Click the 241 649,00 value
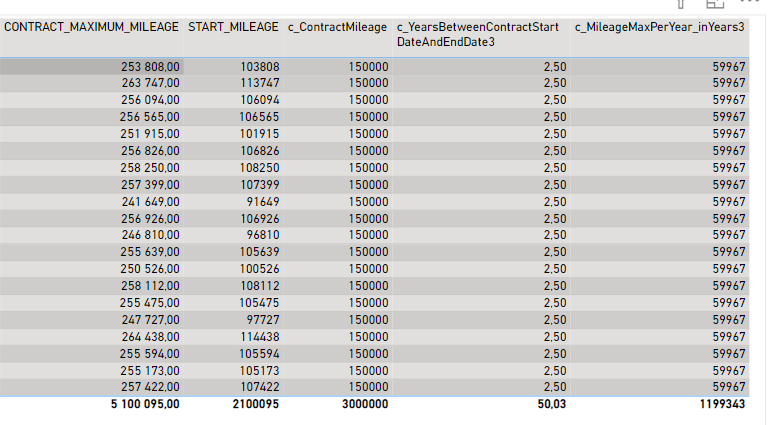 pyautogui.click(x=151, y=202)
